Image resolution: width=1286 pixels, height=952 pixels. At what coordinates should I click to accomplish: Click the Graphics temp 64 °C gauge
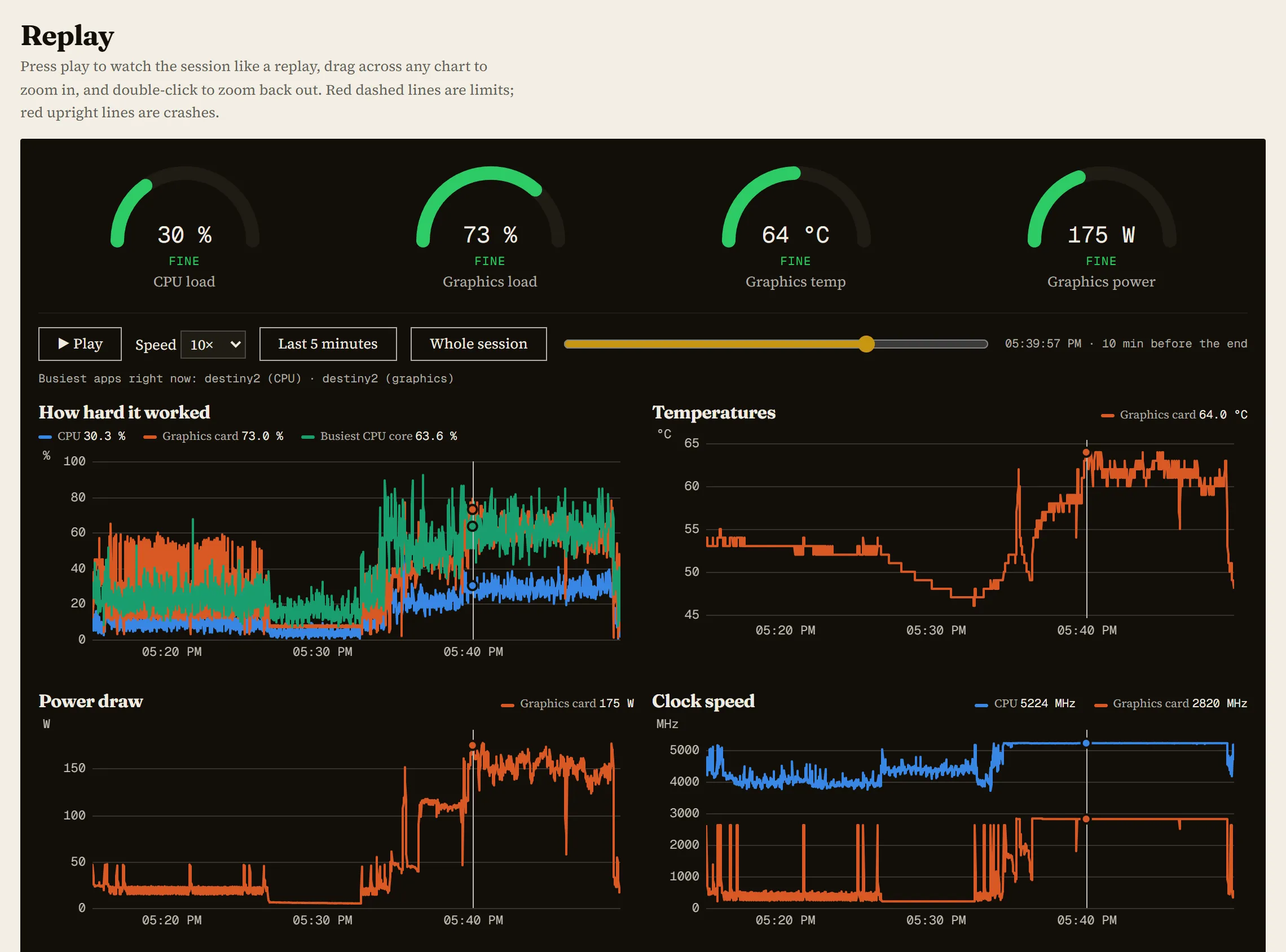click(x=796, y=227)
